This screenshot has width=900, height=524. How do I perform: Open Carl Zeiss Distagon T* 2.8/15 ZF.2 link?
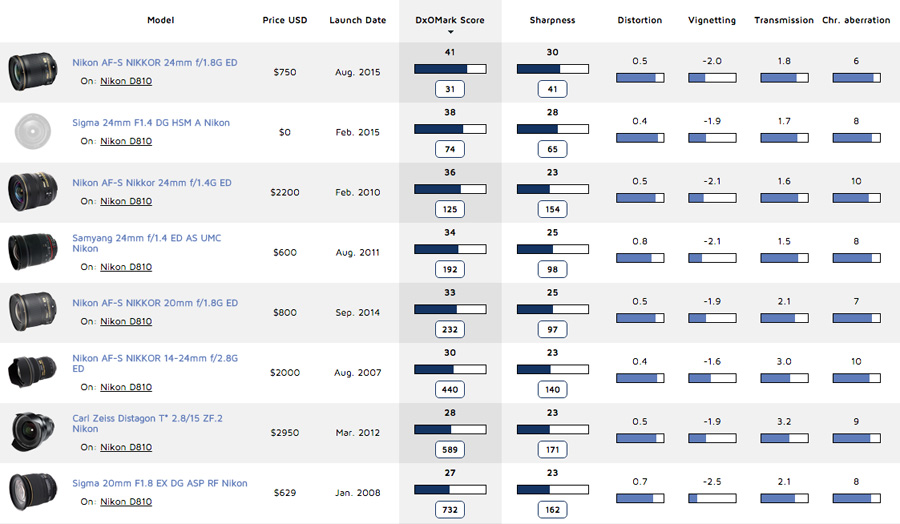click(148, 423)
